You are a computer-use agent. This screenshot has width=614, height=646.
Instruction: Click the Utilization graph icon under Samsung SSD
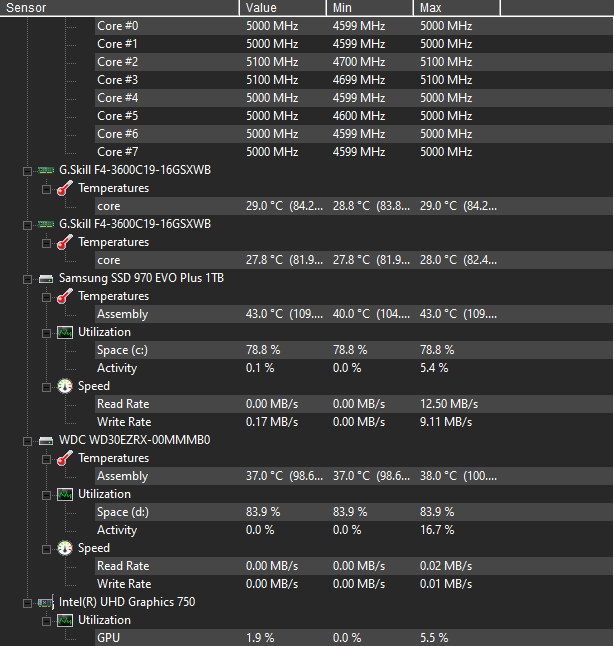coord(65,332)
